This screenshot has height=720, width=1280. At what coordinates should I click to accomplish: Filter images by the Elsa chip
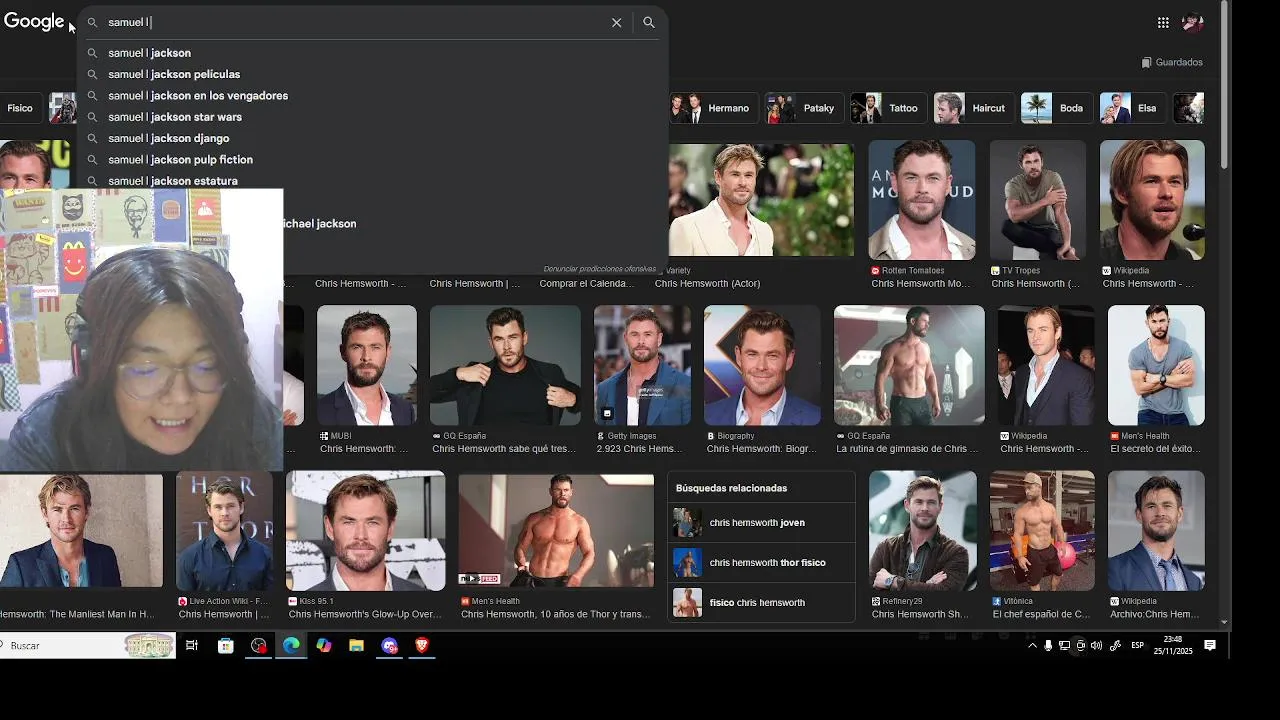pos(1133,108)
